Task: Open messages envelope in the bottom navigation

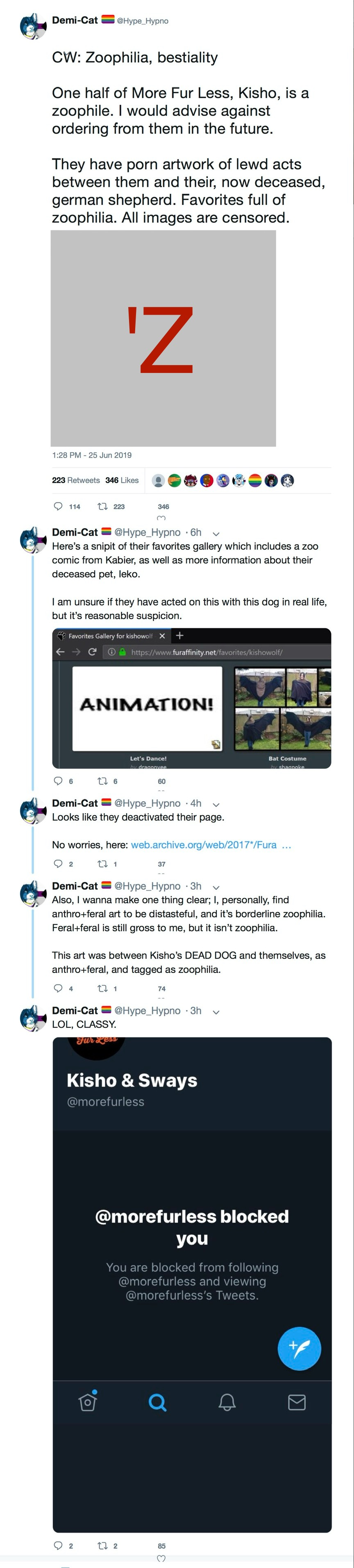Action: [297, 1402]
